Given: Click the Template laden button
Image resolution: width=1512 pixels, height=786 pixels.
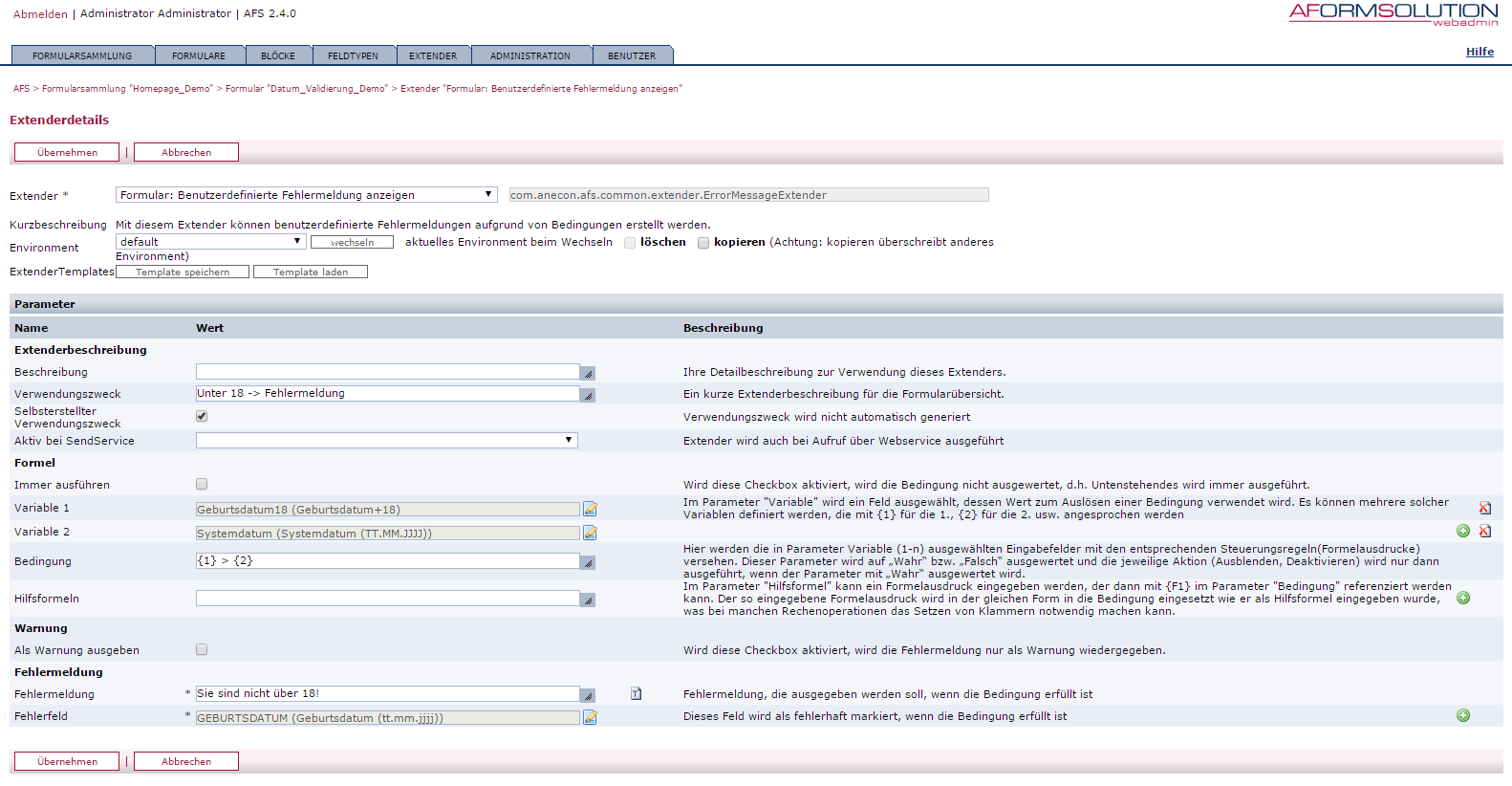Looking at the screenshot, I should pos(311,272).
